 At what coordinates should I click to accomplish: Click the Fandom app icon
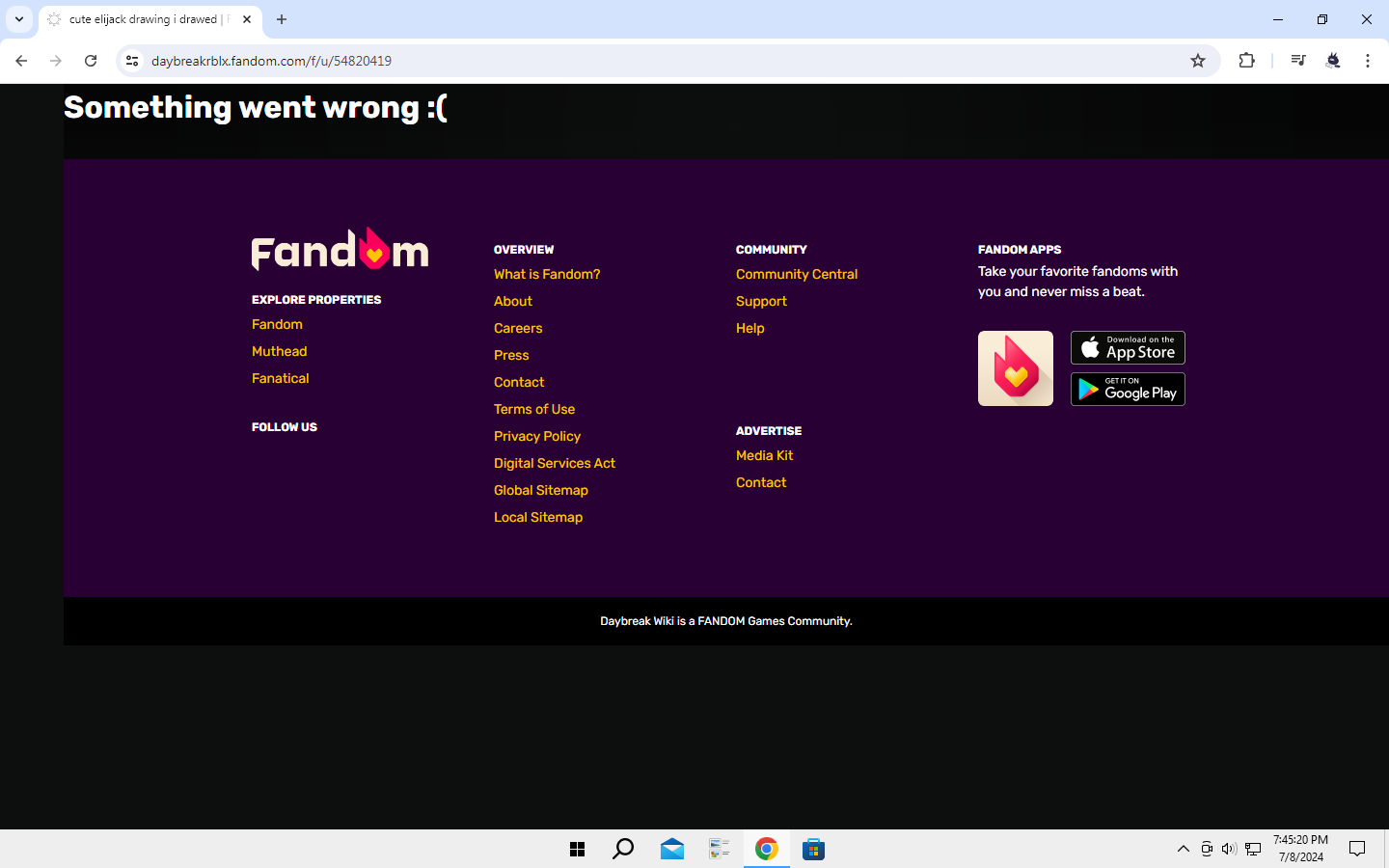[1015, 367]
